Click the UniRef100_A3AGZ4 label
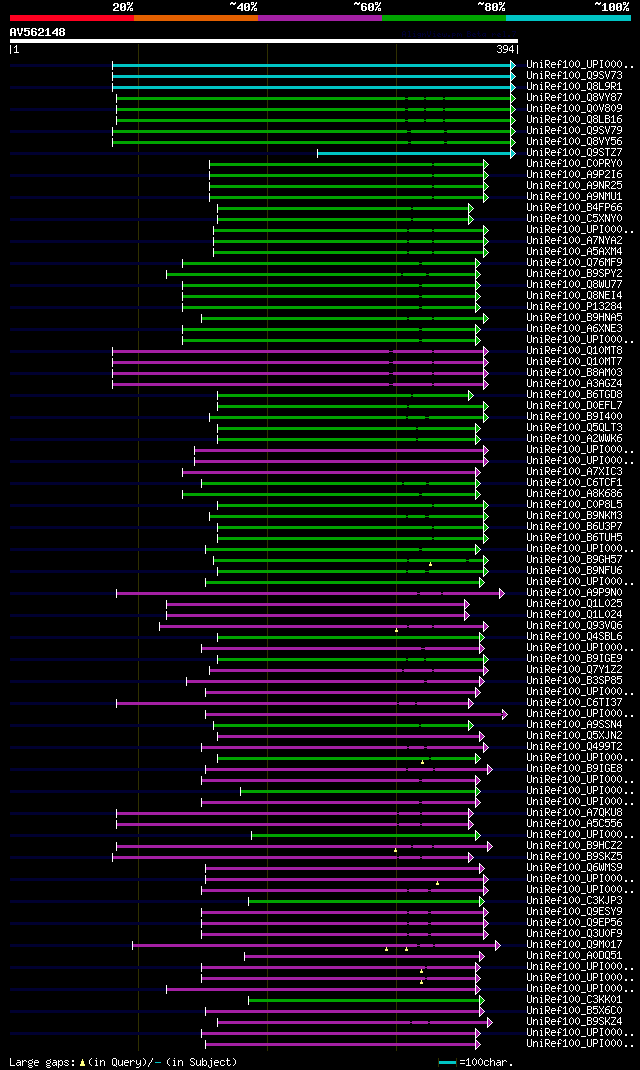 point(574,384)
